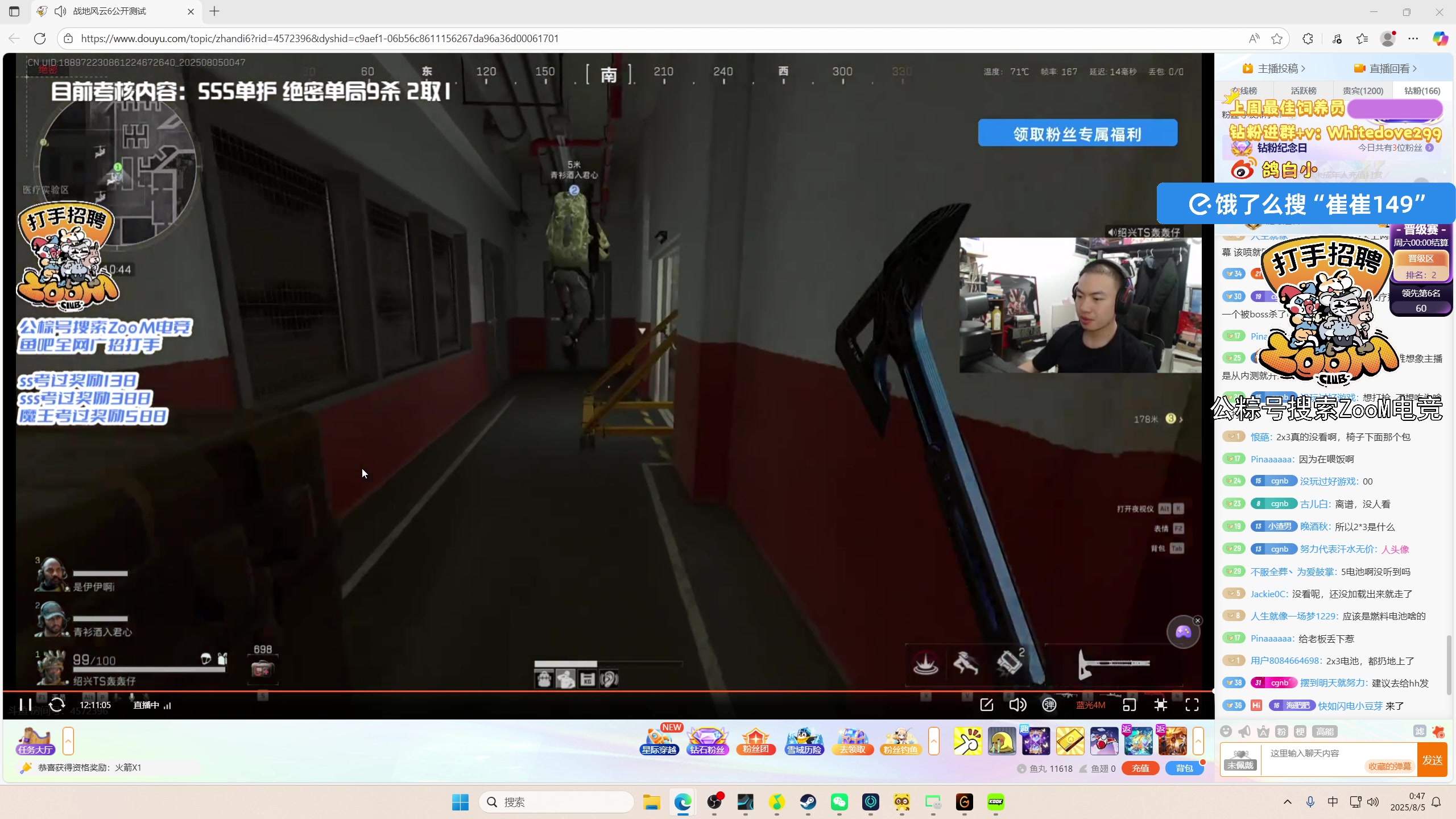Send the yellow clapping hand gift

pos(967,741)
